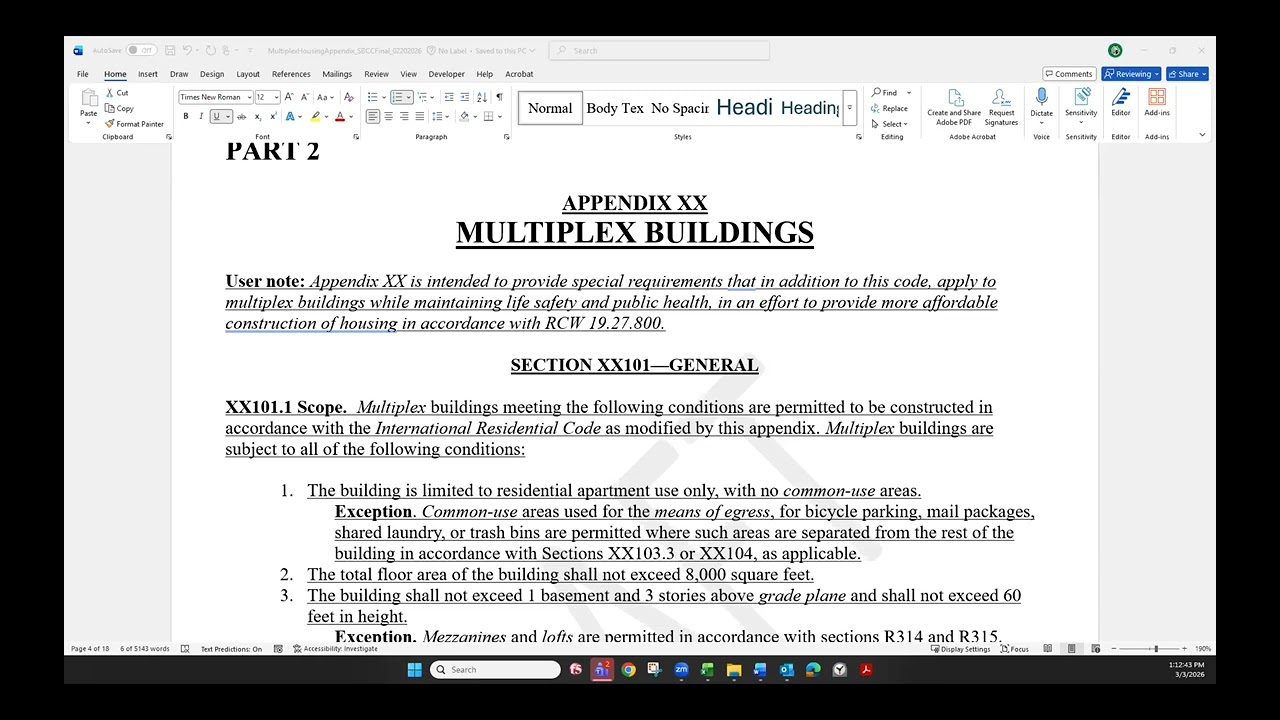Switch to the Layout tab

(x=248, y=74)
